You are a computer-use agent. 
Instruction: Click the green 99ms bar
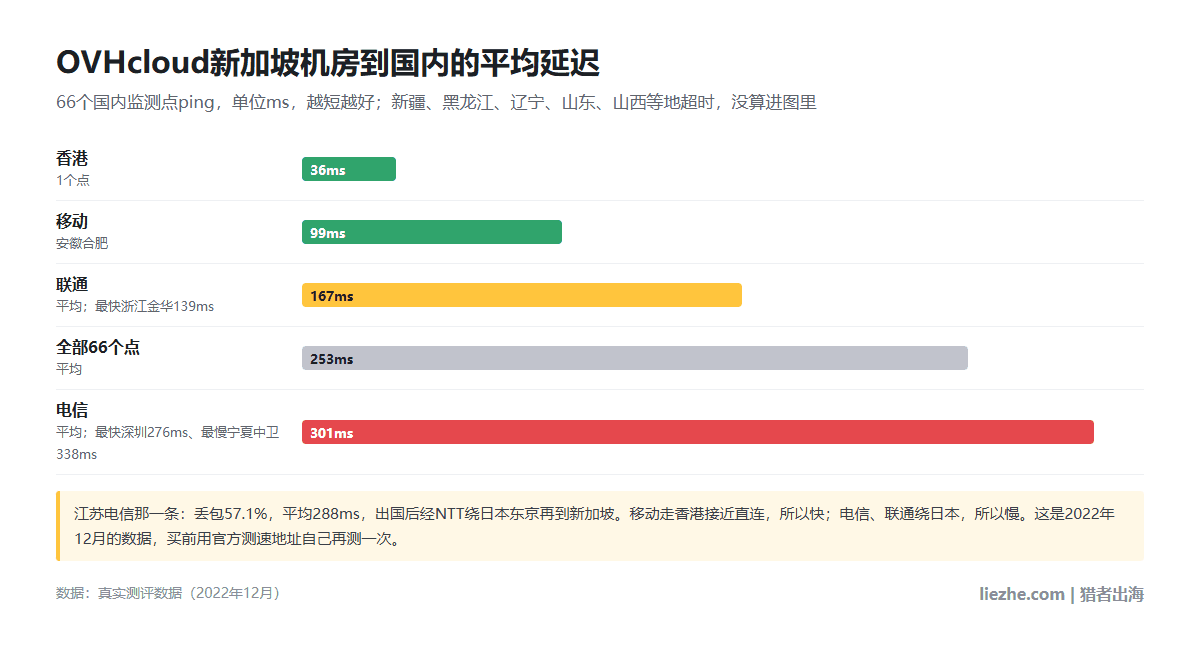[432, 232]
